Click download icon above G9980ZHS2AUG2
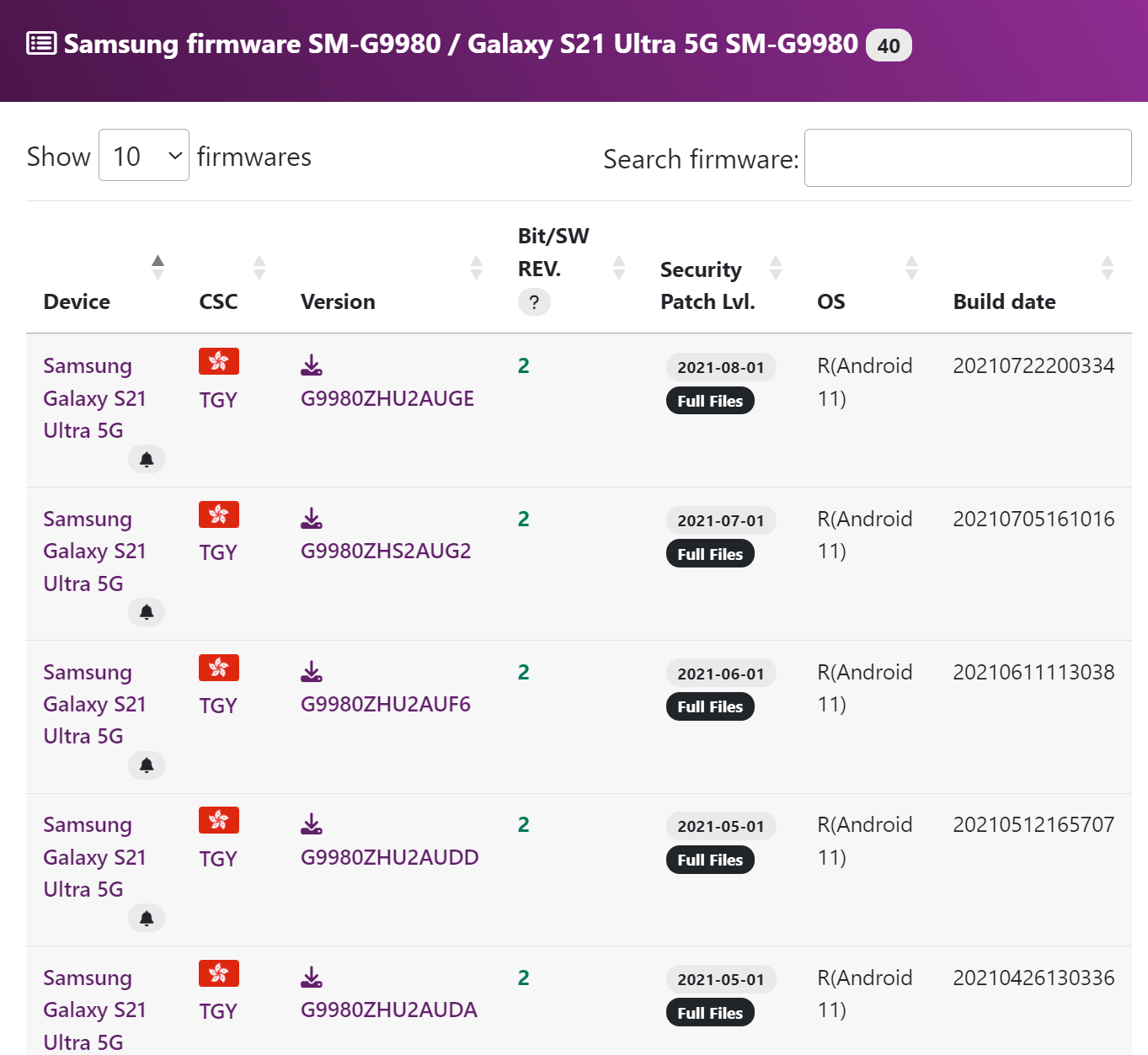This screenshot has height=1055, width=1148. [x=312, y=518]
